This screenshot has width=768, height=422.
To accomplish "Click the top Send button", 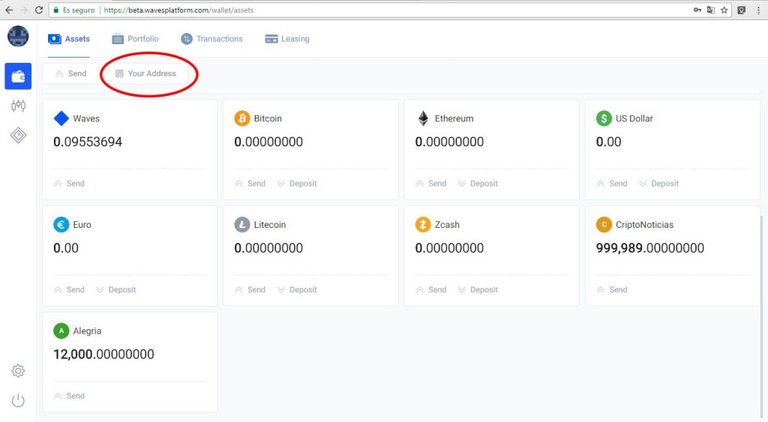I will click(71, 73).
